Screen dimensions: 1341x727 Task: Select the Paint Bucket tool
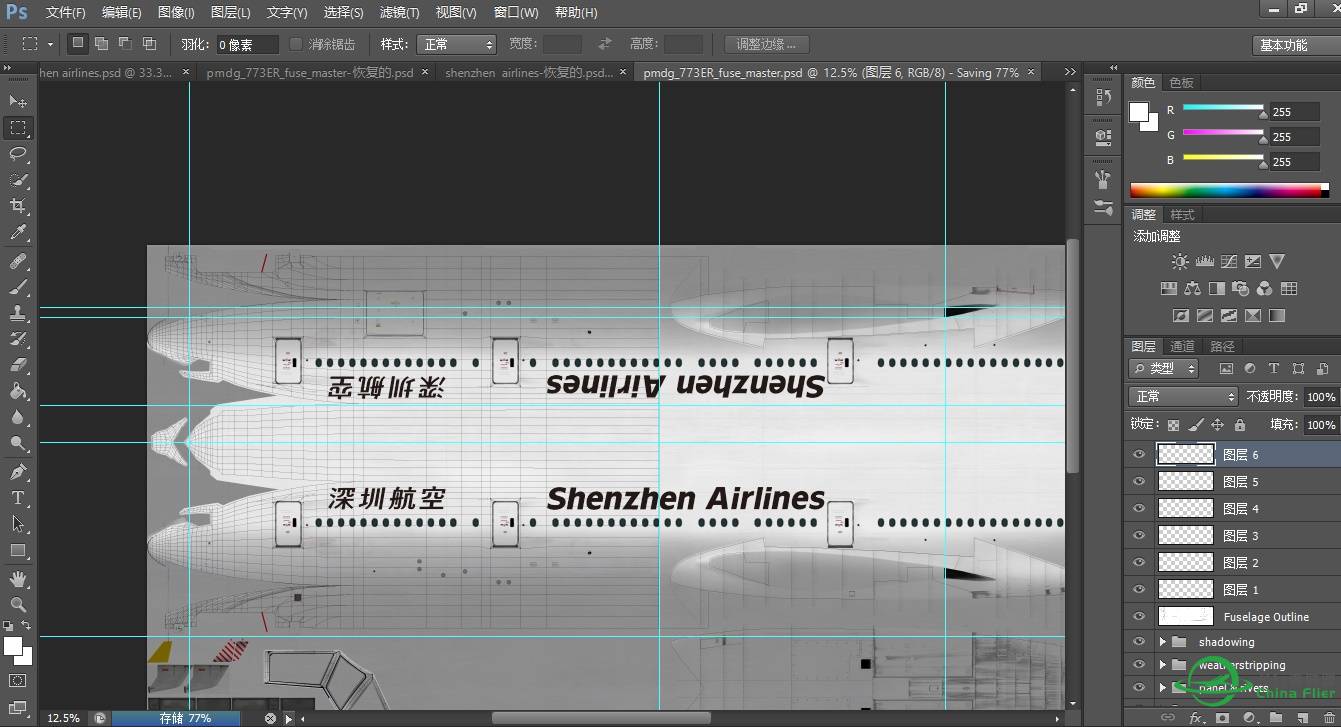pos(18,392)
